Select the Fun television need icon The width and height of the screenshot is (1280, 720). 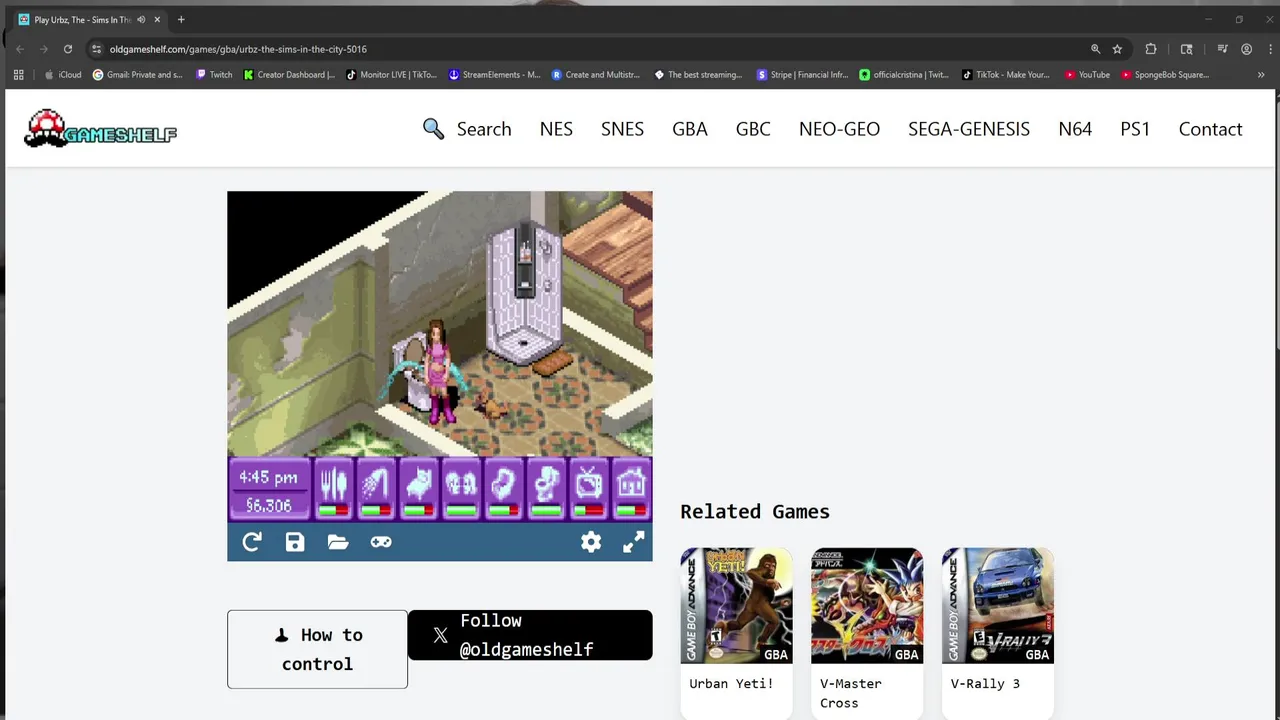[x=589, y=485]
